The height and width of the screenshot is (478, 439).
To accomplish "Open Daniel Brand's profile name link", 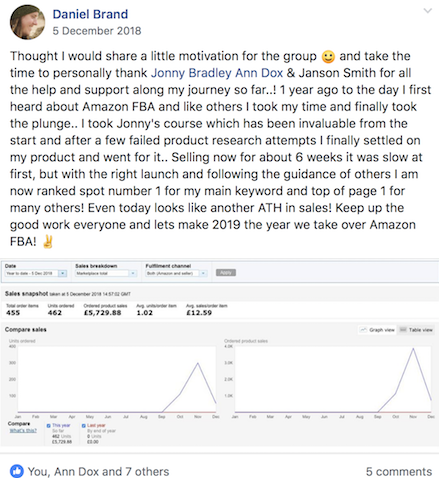I will [90, 14].
